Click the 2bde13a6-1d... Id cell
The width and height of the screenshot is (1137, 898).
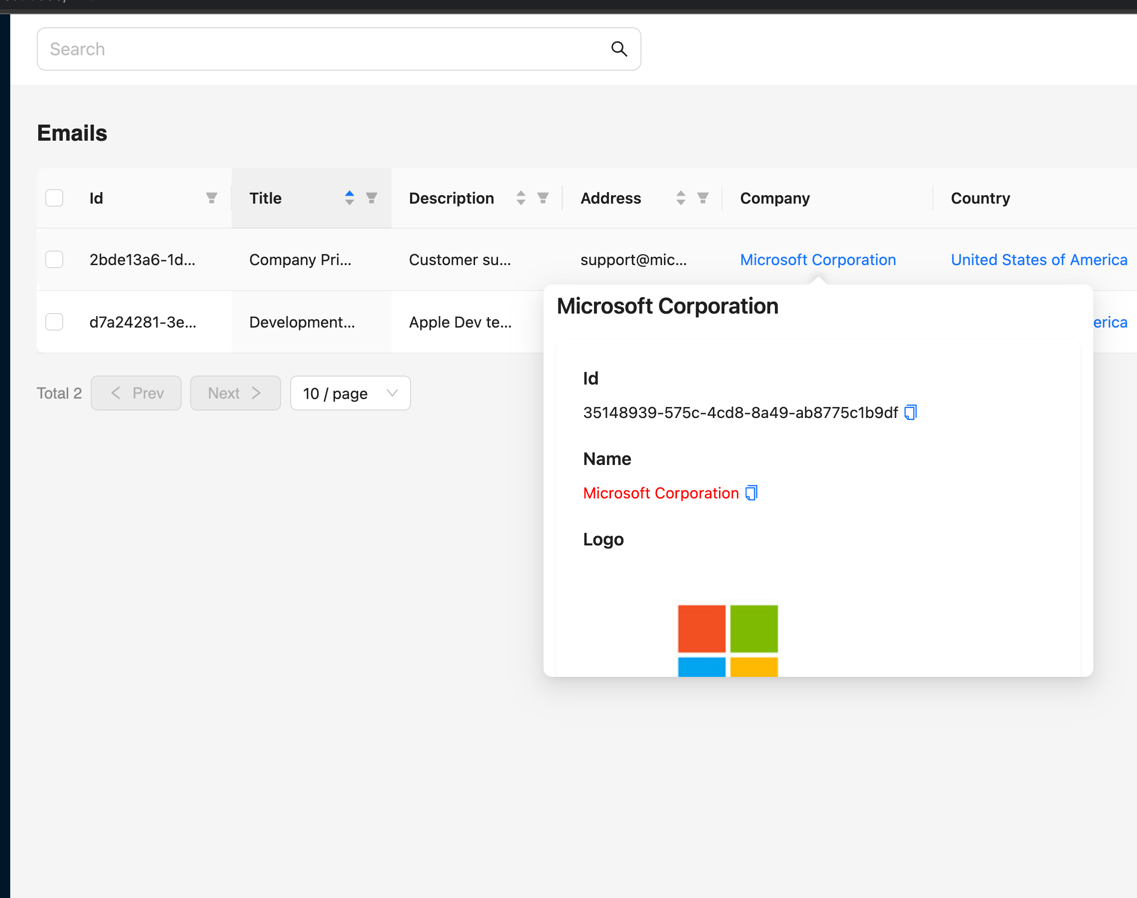pyautogui.click(x=142, y=260)
